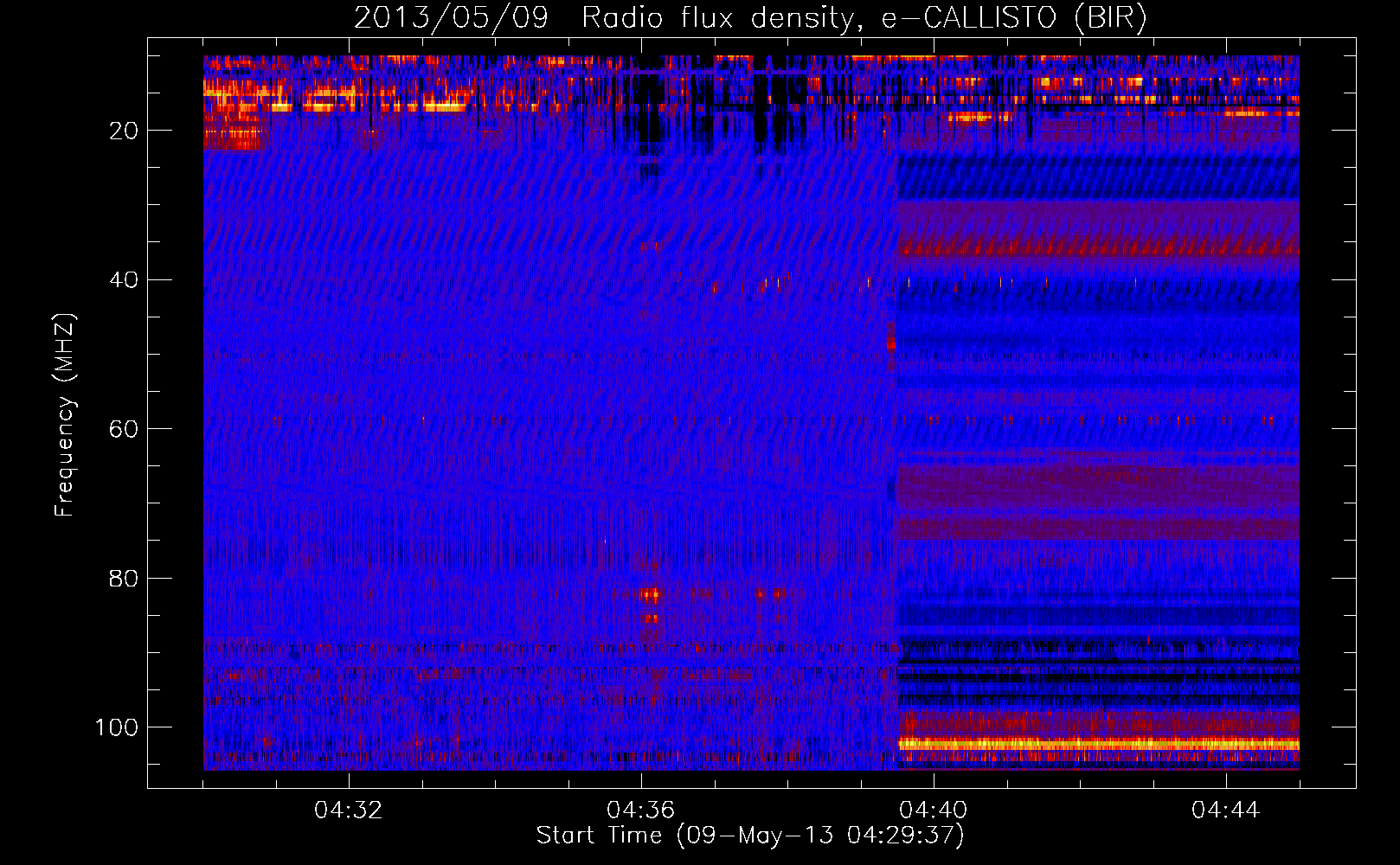Select the 04:36 time tick label
Viewport: 1400px width, 865px height.
pos(640,811)
